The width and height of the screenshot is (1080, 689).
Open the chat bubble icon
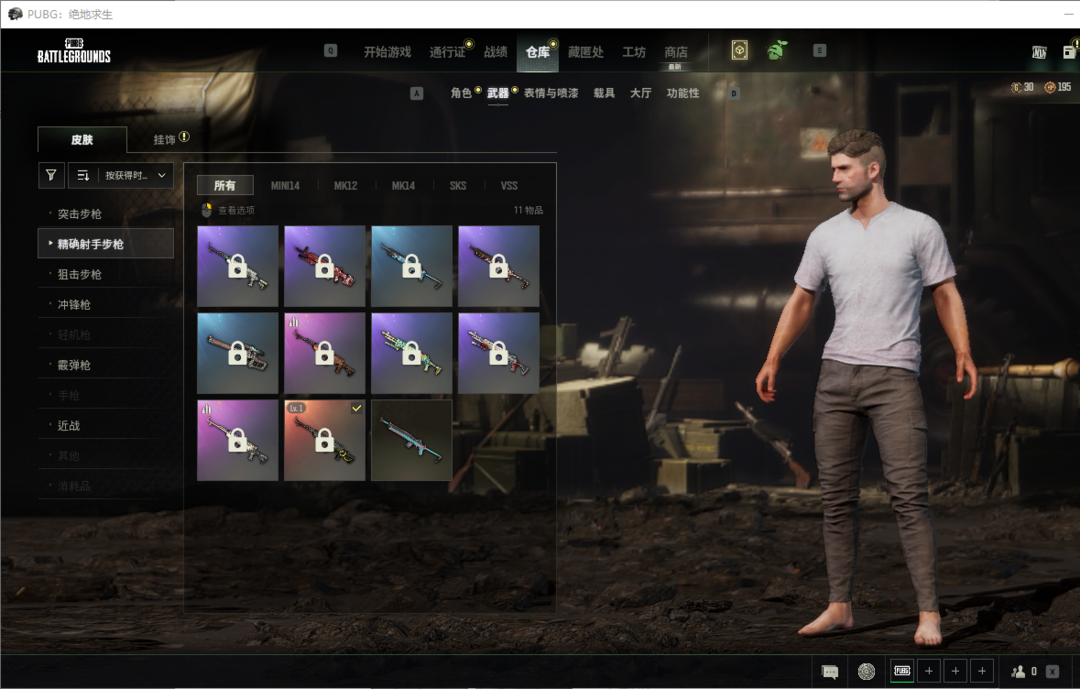click(x=830, y=671)
